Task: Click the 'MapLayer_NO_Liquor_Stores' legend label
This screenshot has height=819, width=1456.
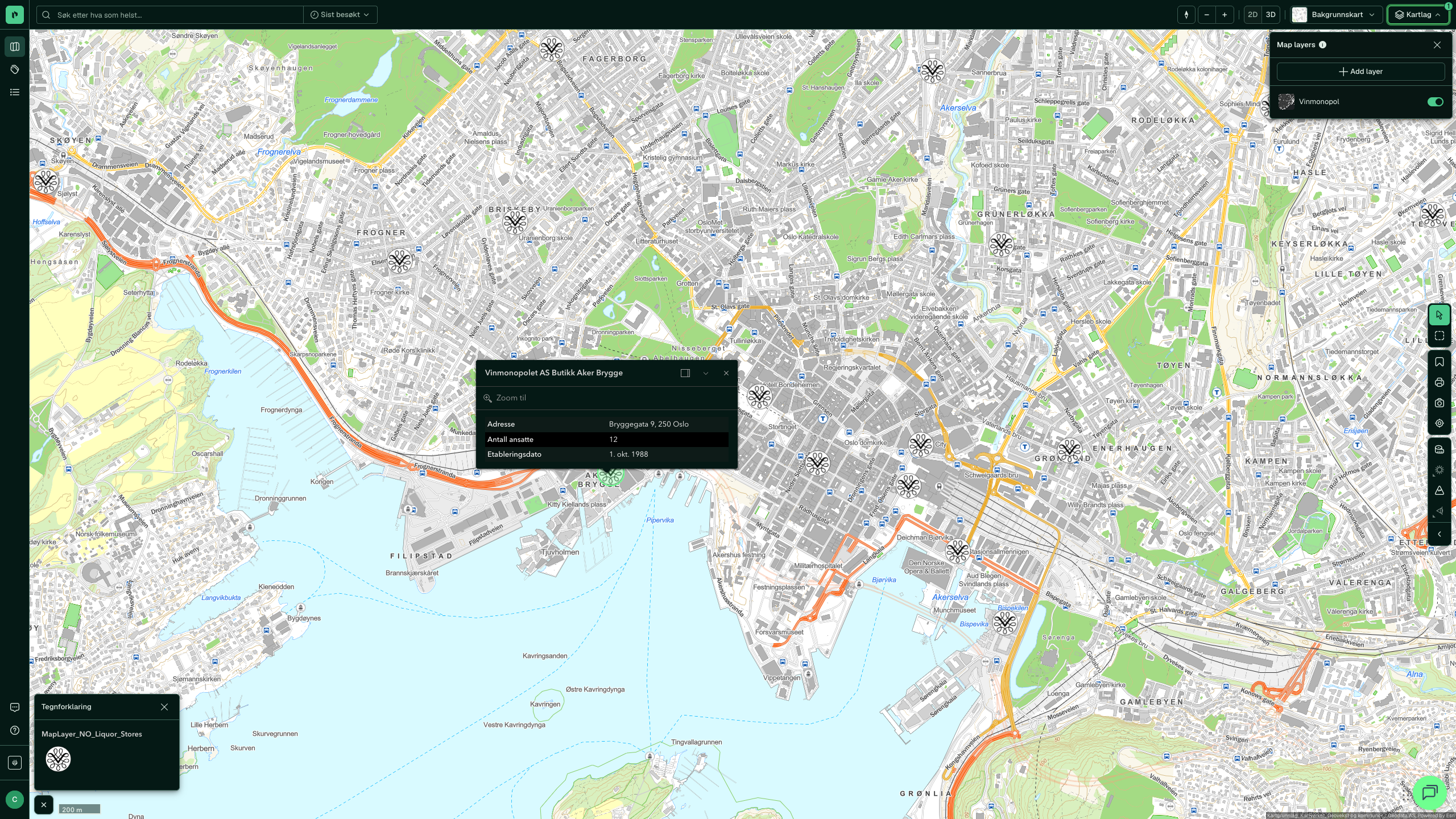Action: pos(92,734)
